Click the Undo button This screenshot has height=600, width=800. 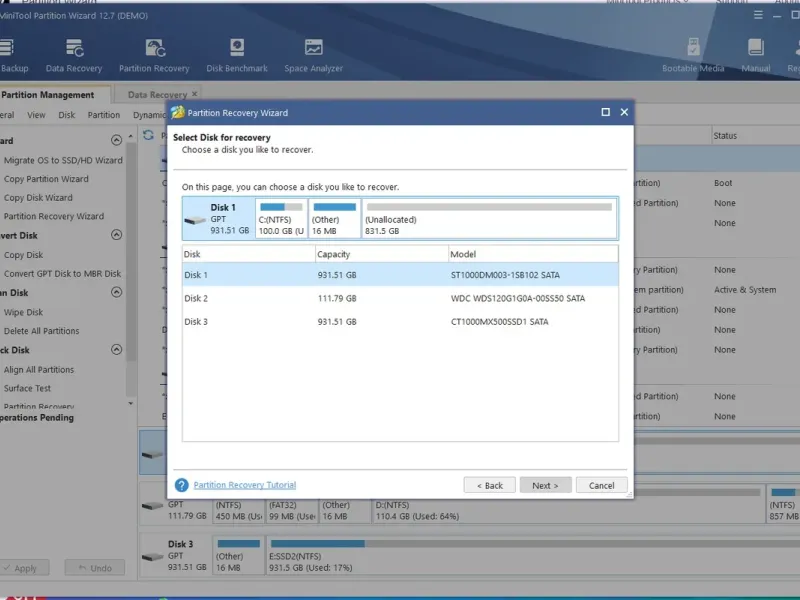coord(95,568)
